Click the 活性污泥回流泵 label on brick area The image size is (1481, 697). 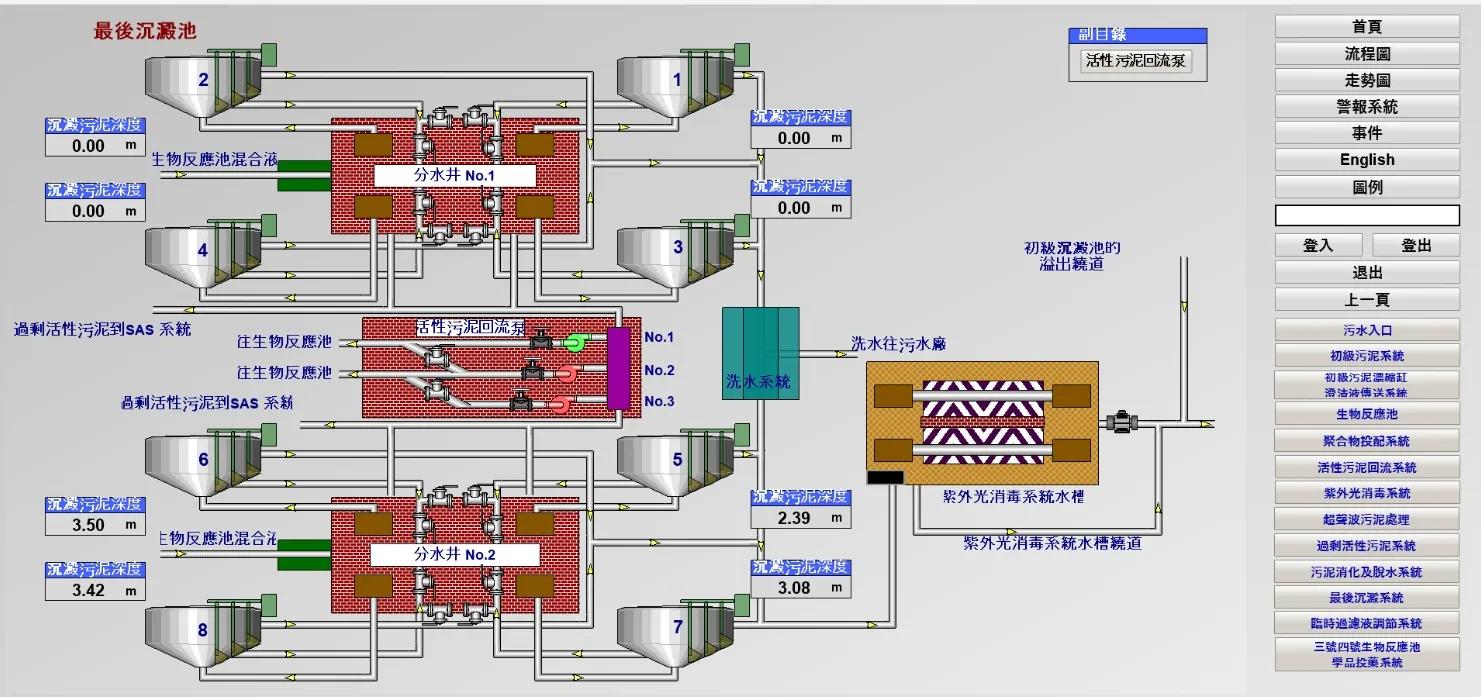(x=471, y=327)
